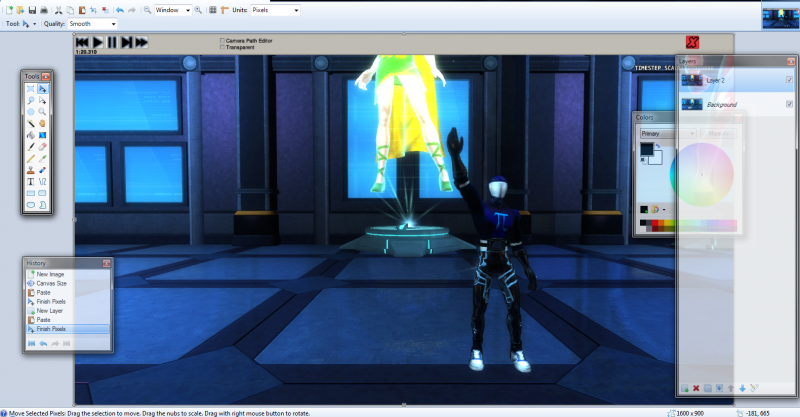
Task: Select the Move Selected Pixels tool
Action: (x=42, y=89)
